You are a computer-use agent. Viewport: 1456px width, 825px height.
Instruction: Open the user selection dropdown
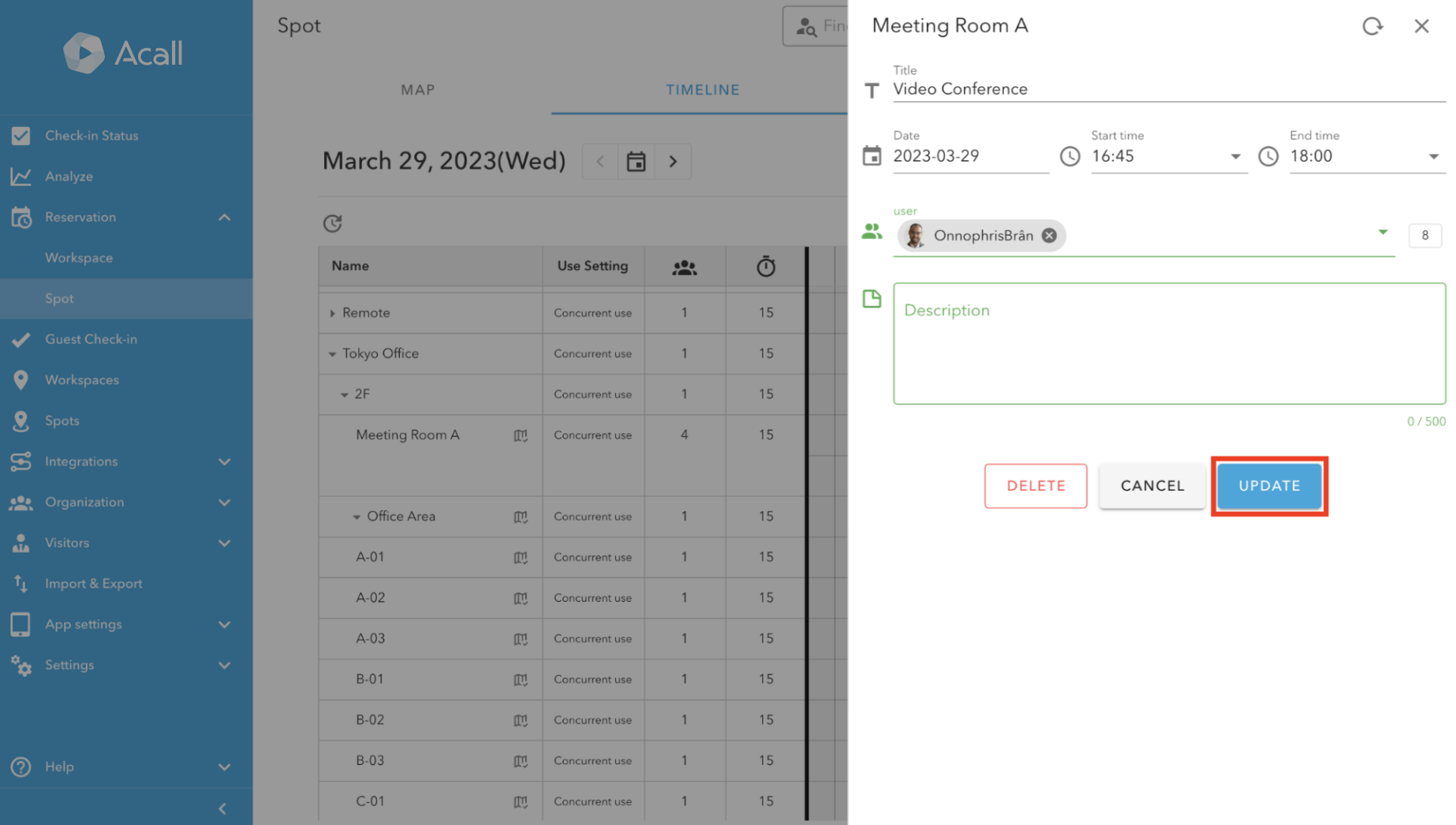(x=1383, y=232)
